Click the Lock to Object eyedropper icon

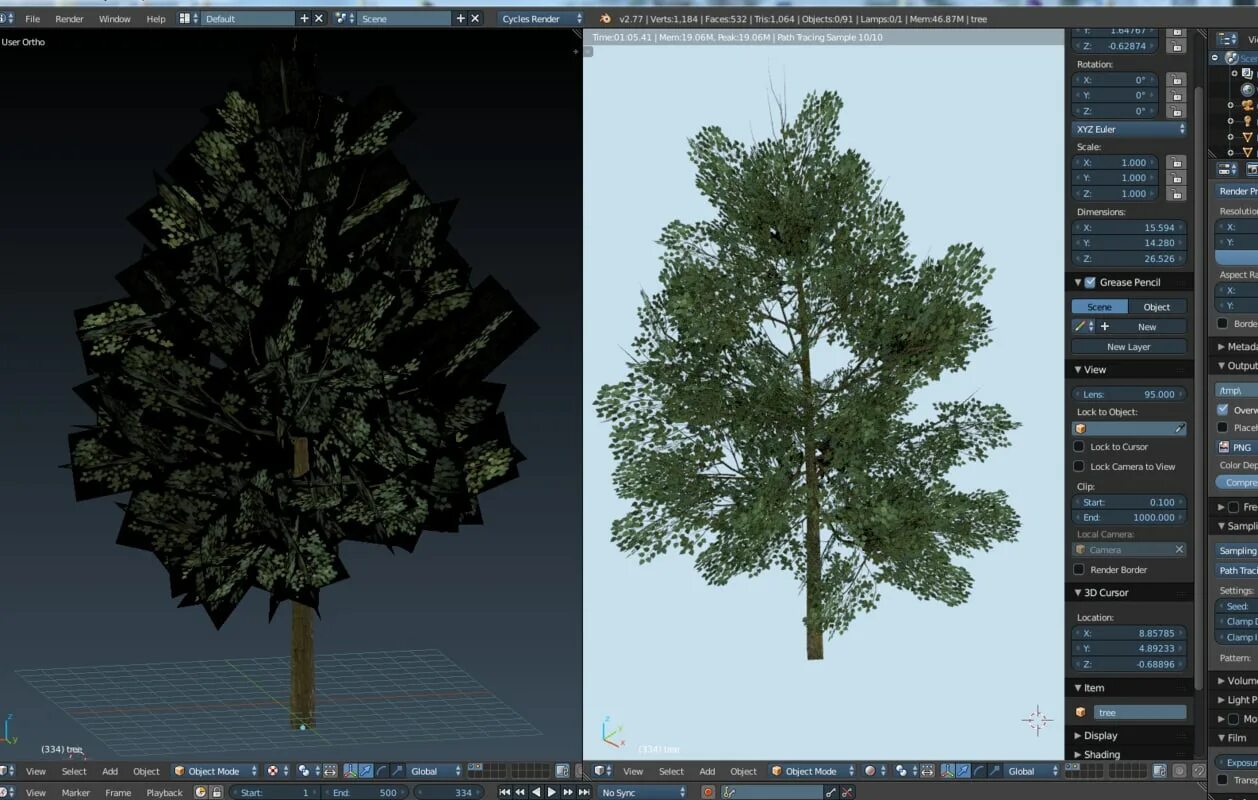pos(1179,428)
